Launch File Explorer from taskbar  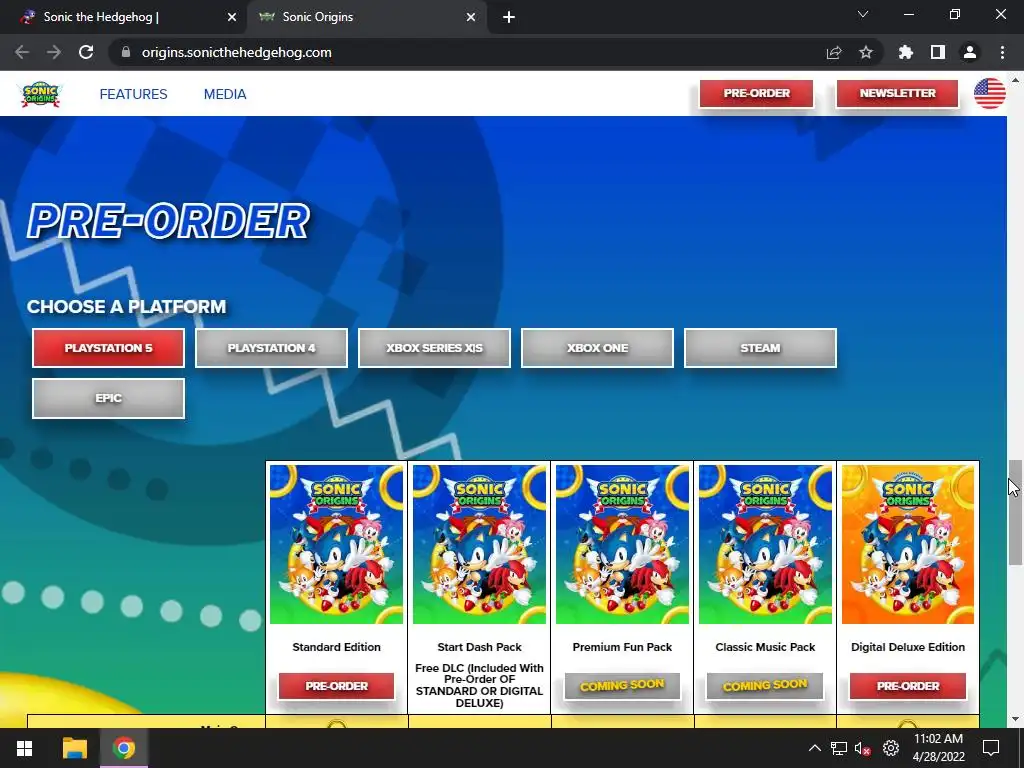[x=74, y=748]
